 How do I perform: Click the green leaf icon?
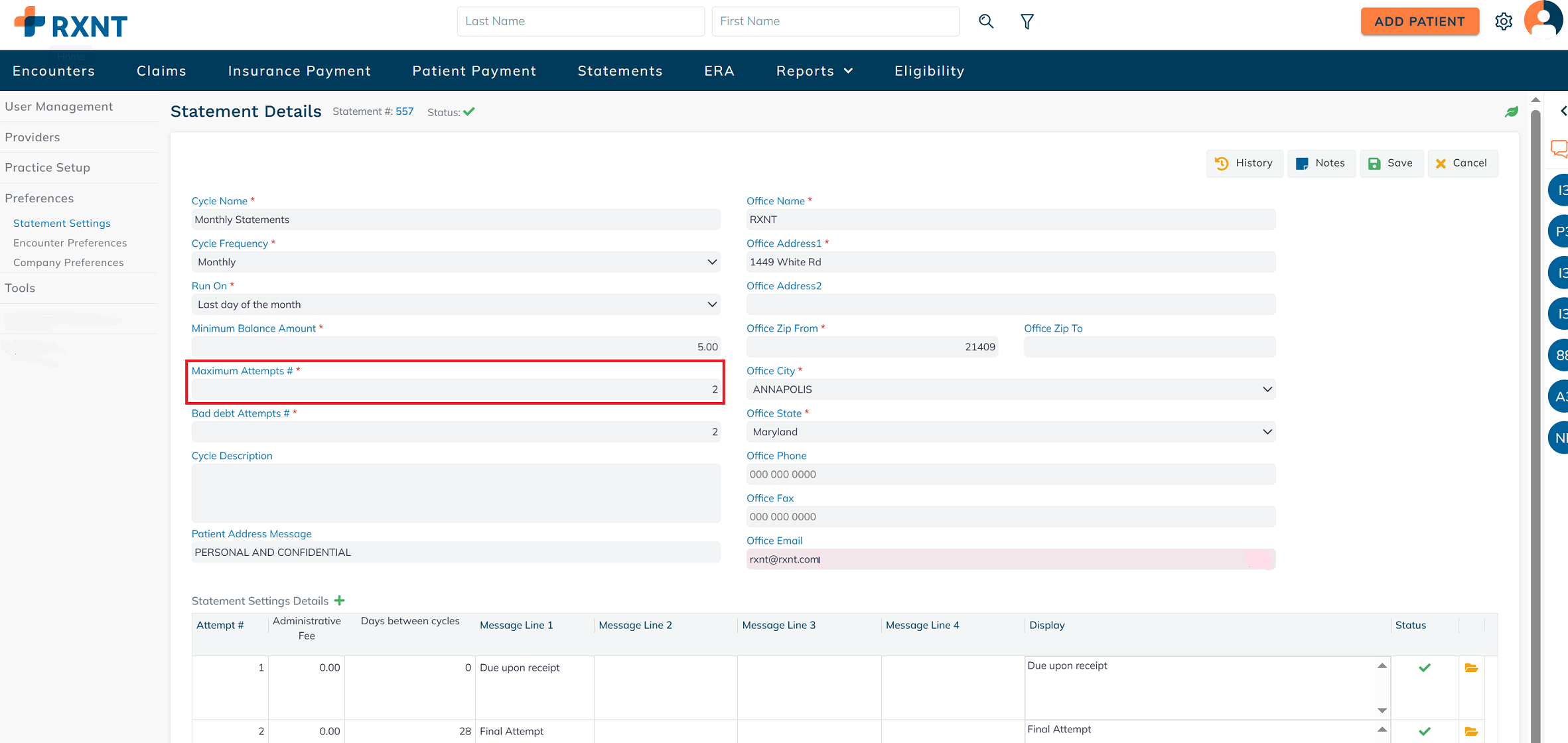point(1511,111)
